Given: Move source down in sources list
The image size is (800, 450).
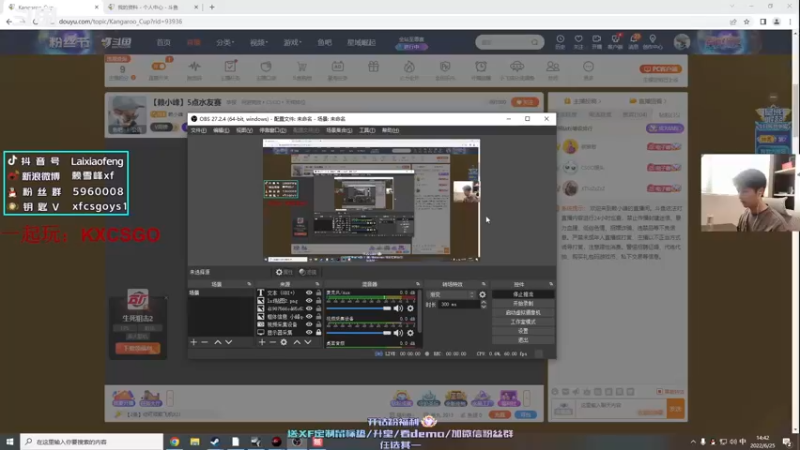Looking at the screenshot, I should point(308,342).
